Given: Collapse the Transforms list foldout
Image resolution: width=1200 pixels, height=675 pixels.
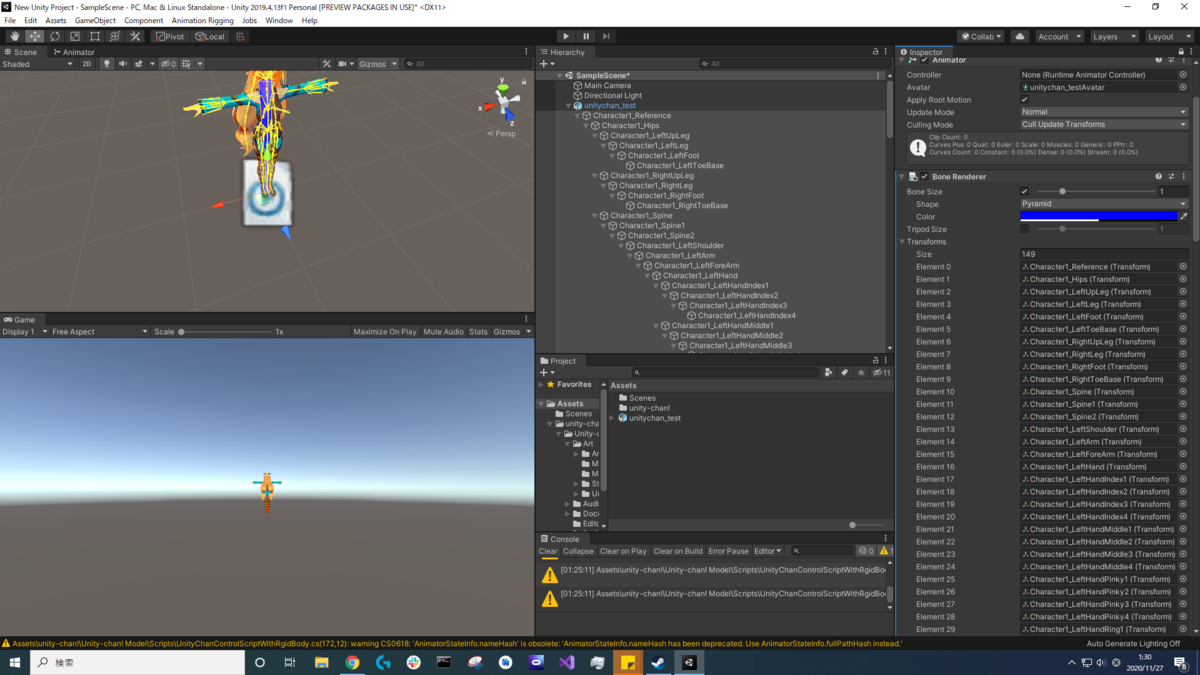Looking at the screenshot, I should coord(903,242).
